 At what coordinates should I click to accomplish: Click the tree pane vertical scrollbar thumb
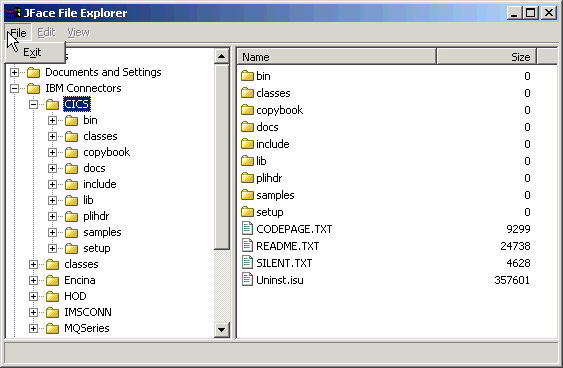(x=222, y=156)
